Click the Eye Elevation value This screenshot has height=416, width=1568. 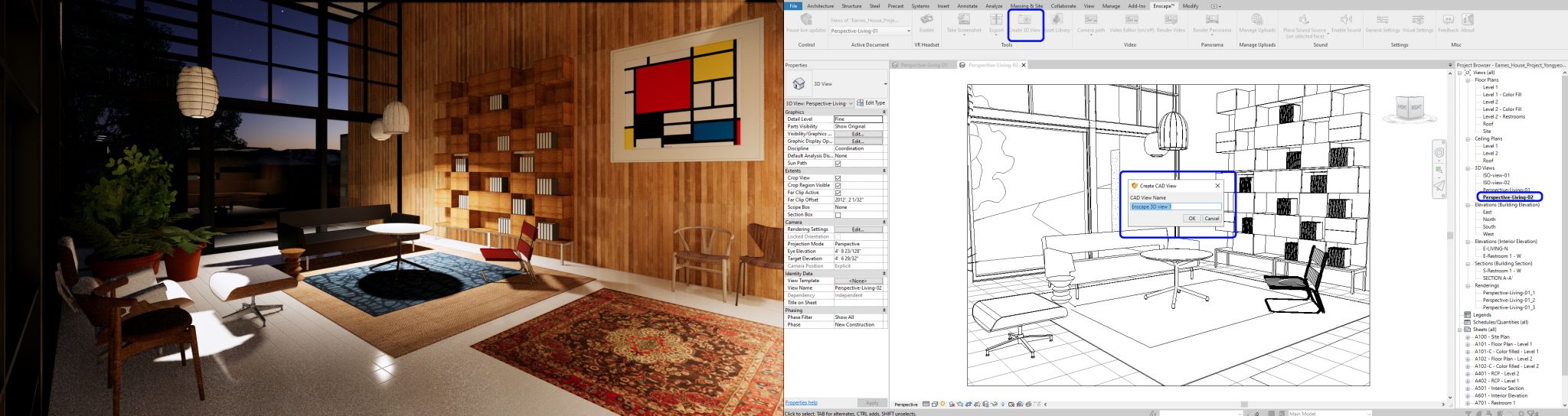pyautogui.click(x=857, y=252)
